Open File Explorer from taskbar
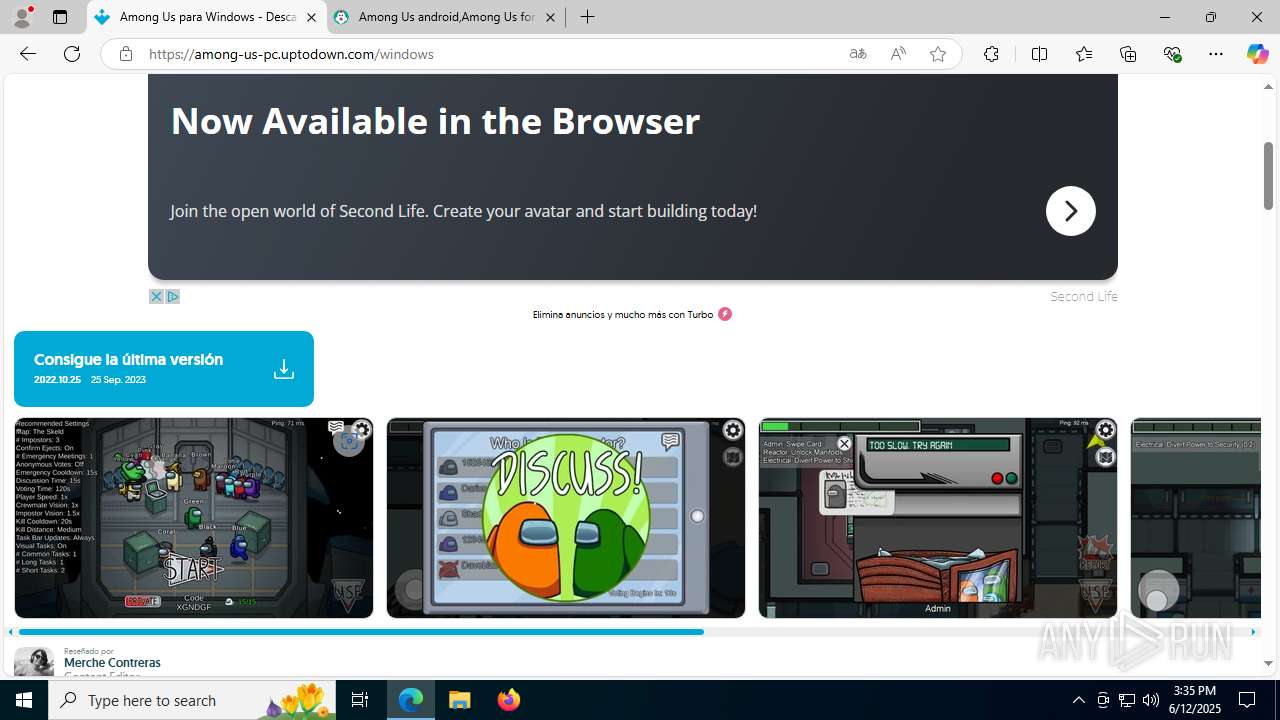This screenshot has height=720, width=1280. click(x=460, y=700)
